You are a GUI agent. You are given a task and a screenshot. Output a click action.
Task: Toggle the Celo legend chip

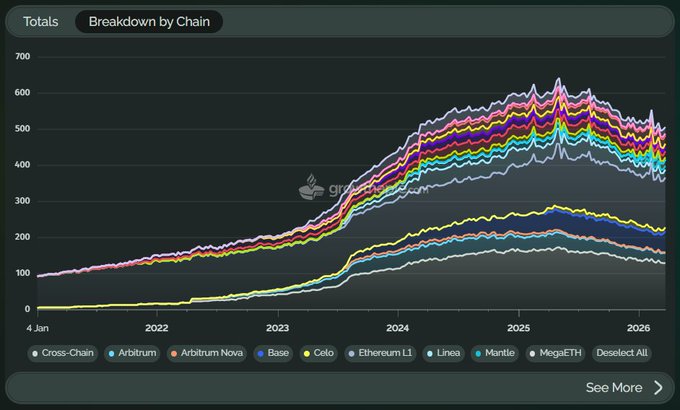(x=319, y=353)
